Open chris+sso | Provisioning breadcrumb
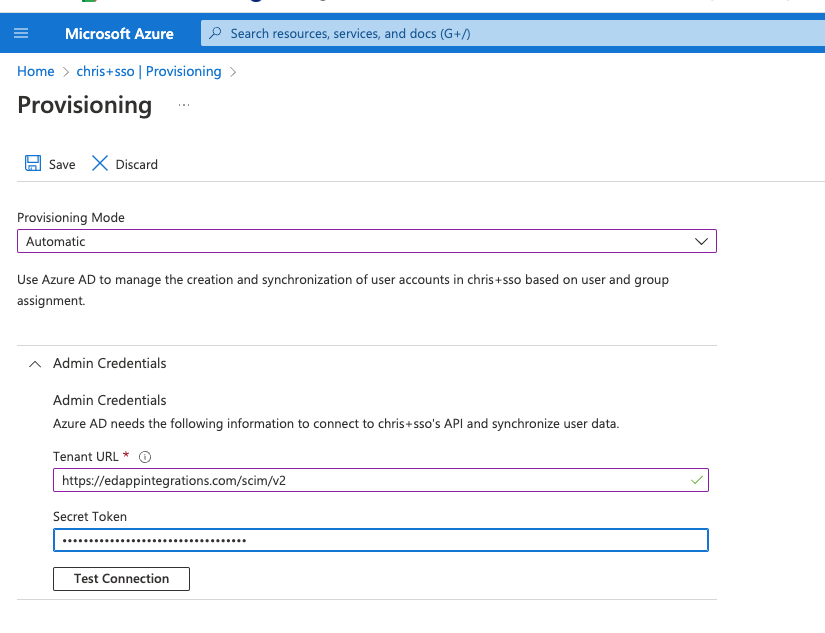The image size is (825, 633). pos(149,71)
